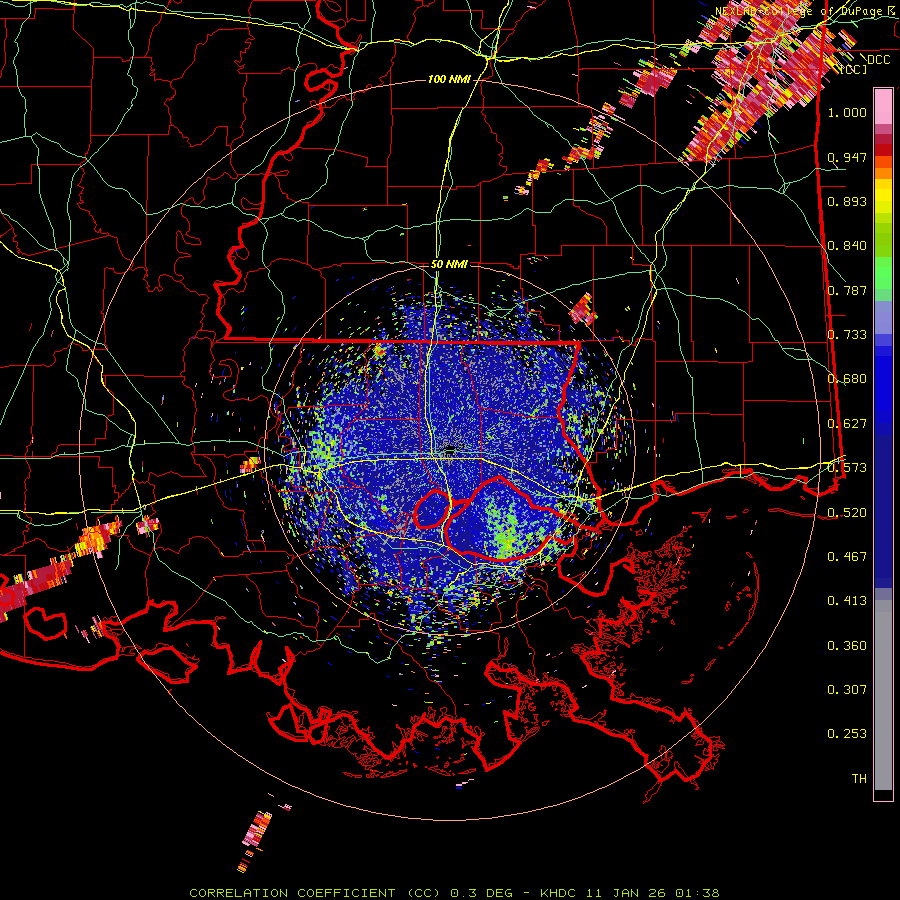Select the 0.573 scale value
The image size is (900, 900).
click(x=847, y=467)
